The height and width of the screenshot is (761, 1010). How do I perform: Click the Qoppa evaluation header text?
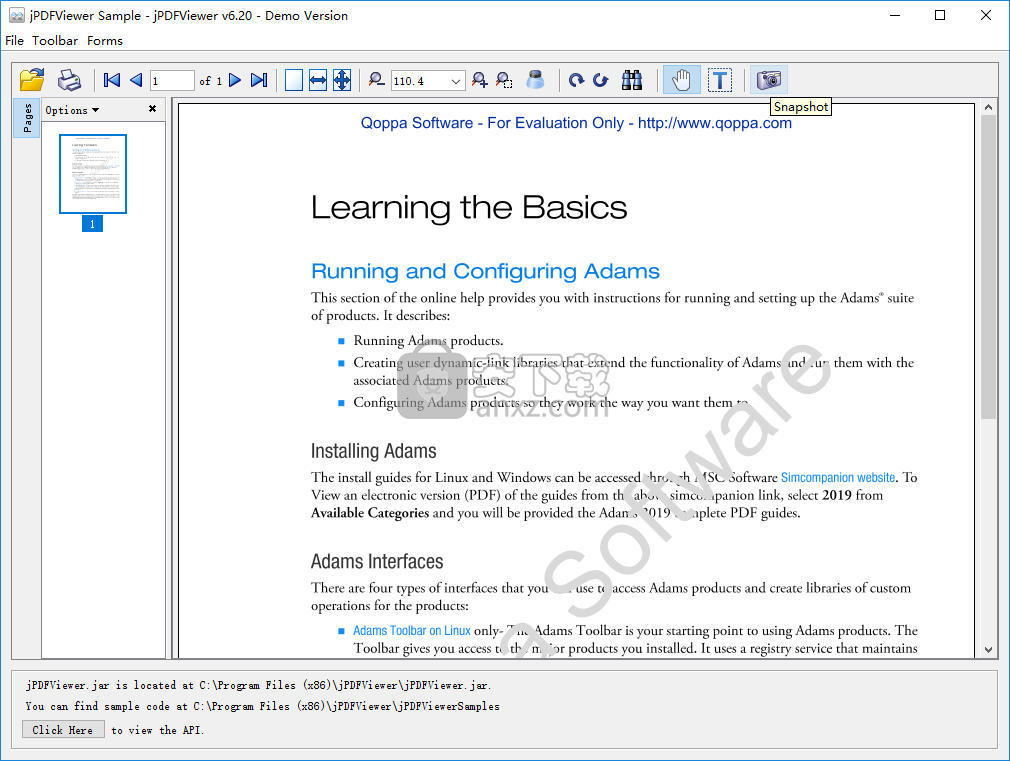coord(576,123)
